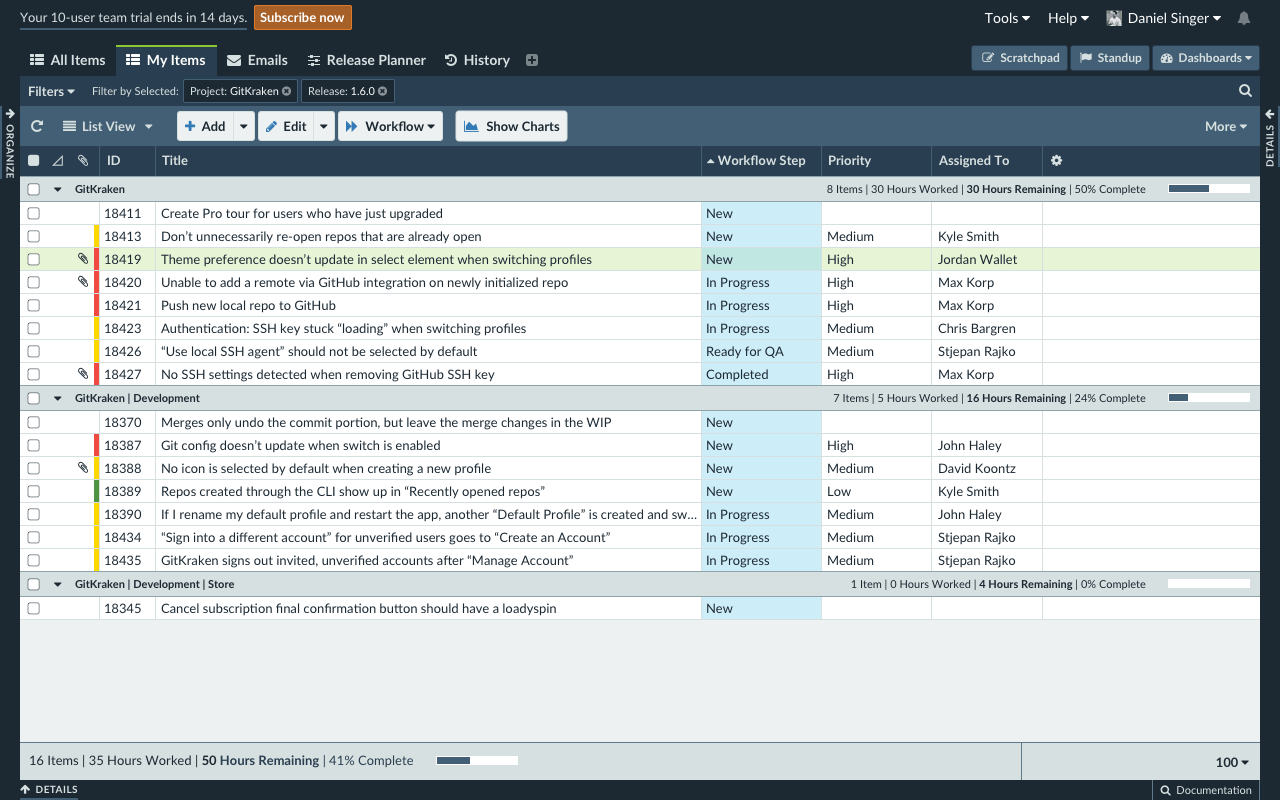The height and width of the screenshot is (800, 1280).
Task: Click attachment icon on item 18388
Action: 83,468
